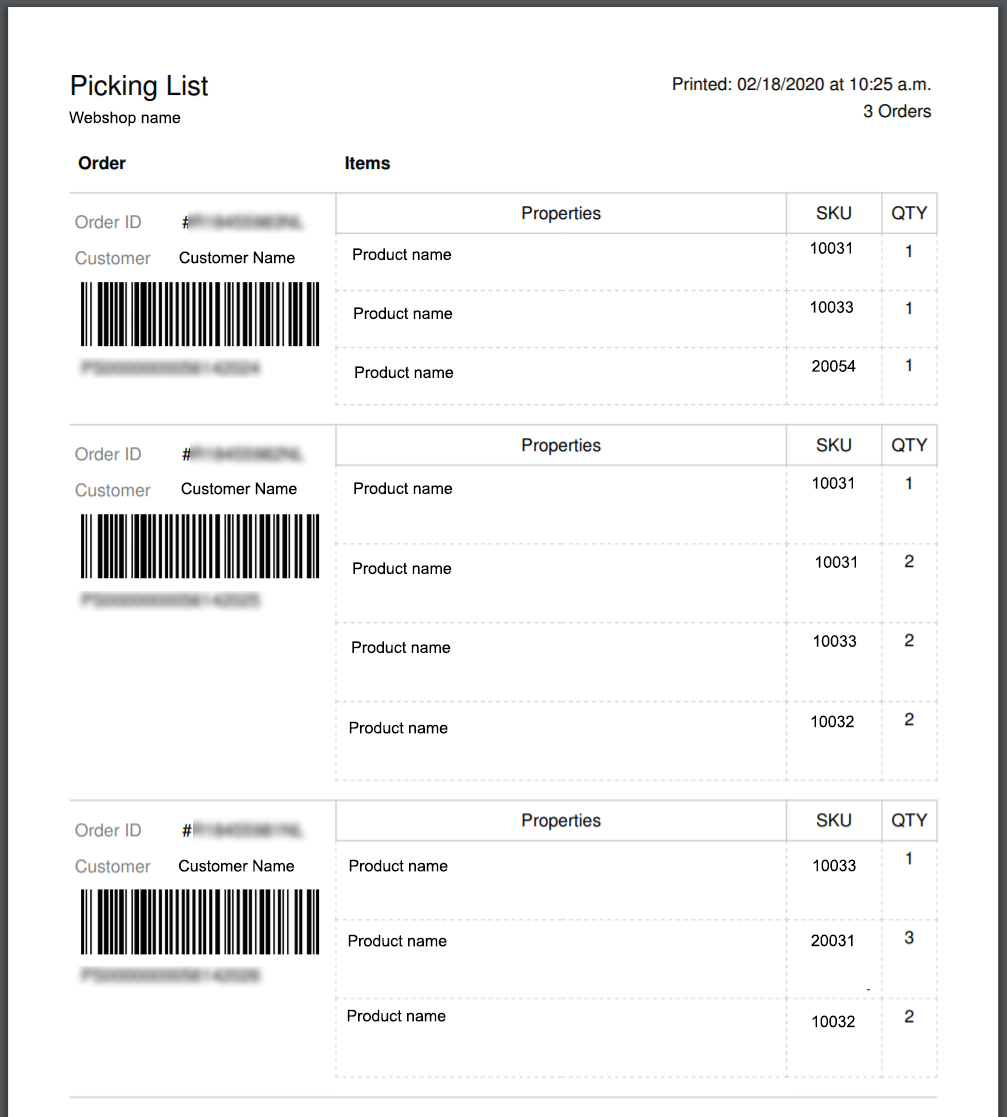Click the first order's barcode
Image resolution: width=1007 pixels, height=1117 pixels.
(x=200, y=314)
